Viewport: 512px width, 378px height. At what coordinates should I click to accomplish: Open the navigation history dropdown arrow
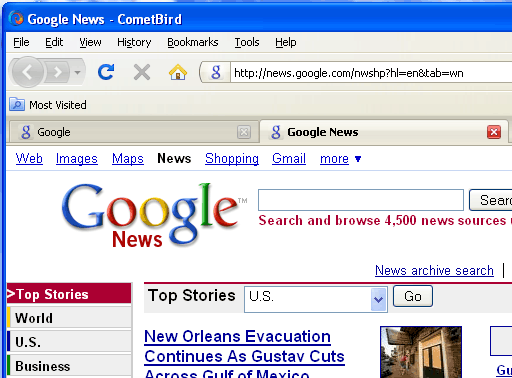(x=77, y=72)
